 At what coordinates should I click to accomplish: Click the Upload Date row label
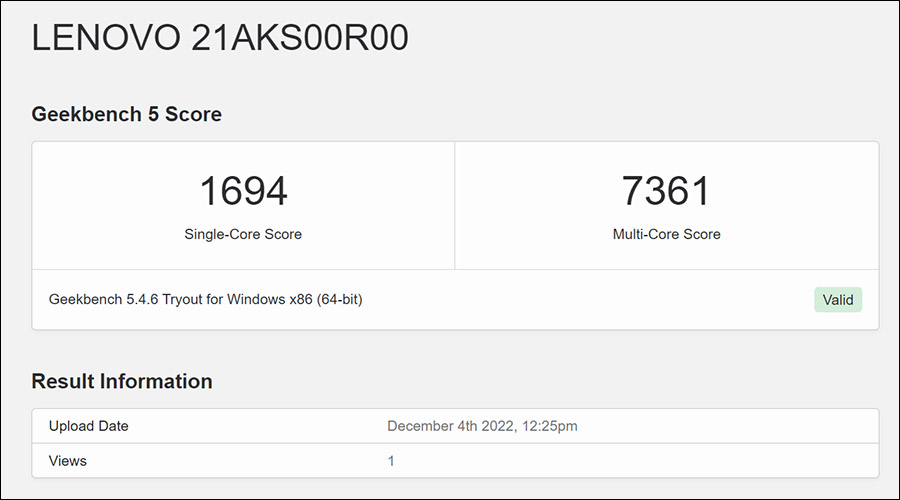point(88,426)
